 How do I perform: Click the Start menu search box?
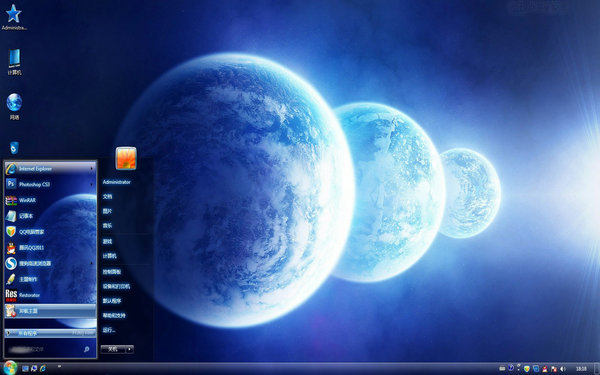point(50,349)
